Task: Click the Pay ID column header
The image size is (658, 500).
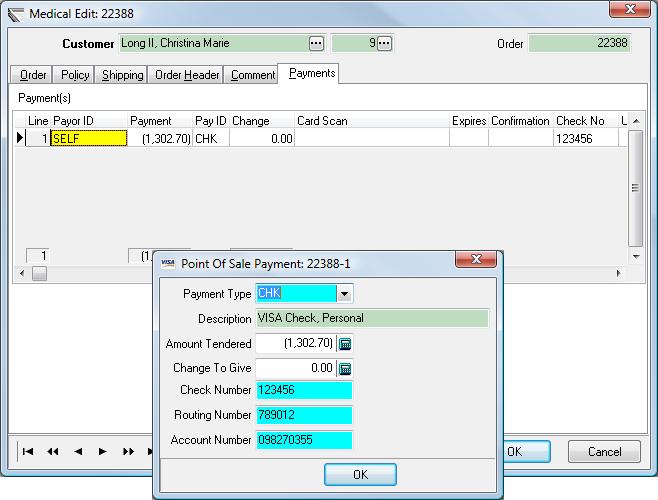Action: tap(211, 121)
